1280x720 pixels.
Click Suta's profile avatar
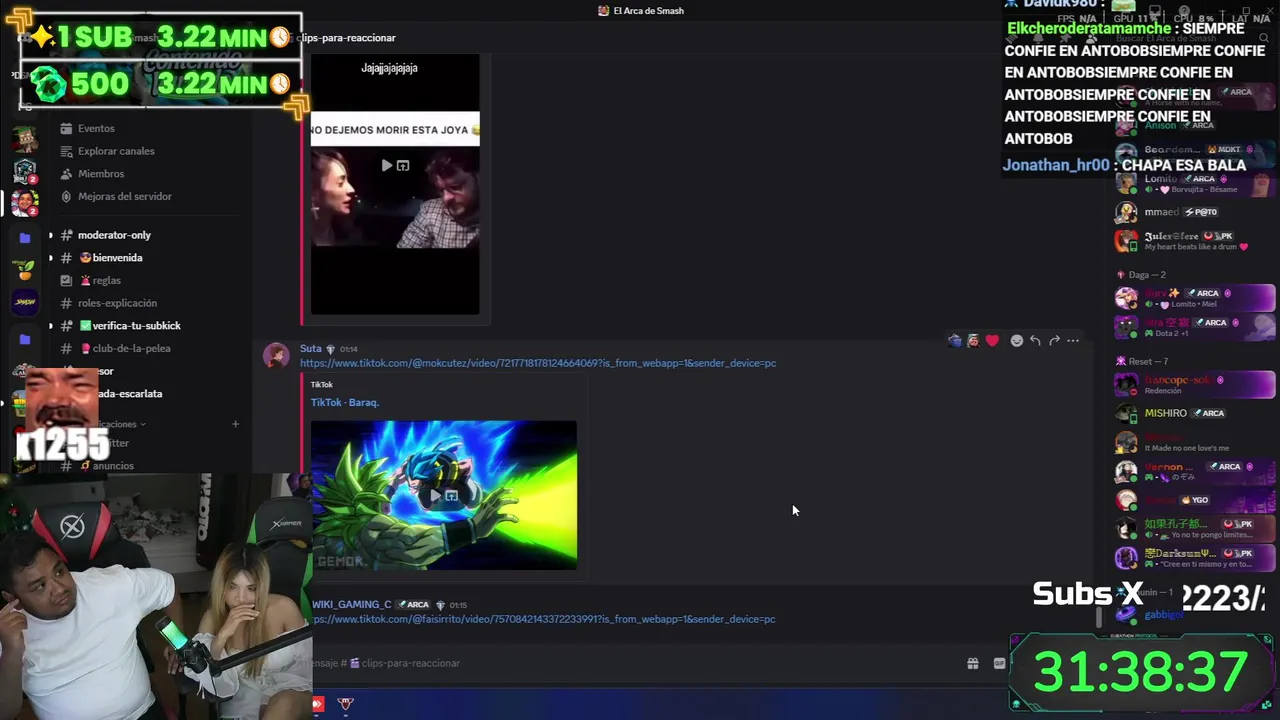coord(276,356)
